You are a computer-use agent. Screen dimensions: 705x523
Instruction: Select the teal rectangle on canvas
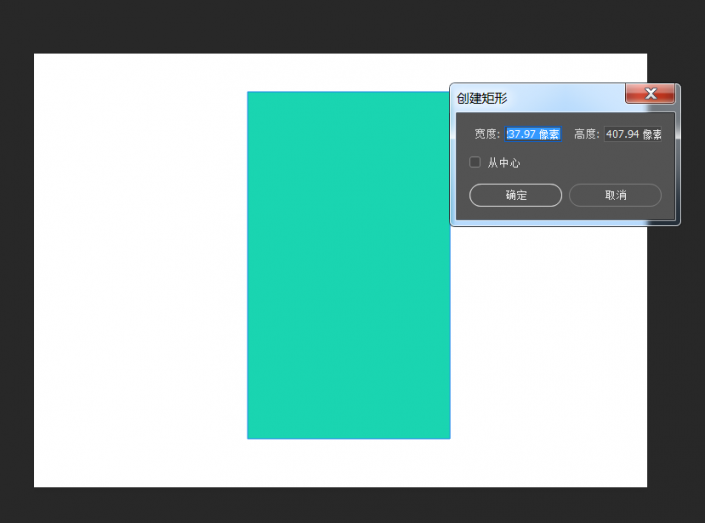[348, 265]
